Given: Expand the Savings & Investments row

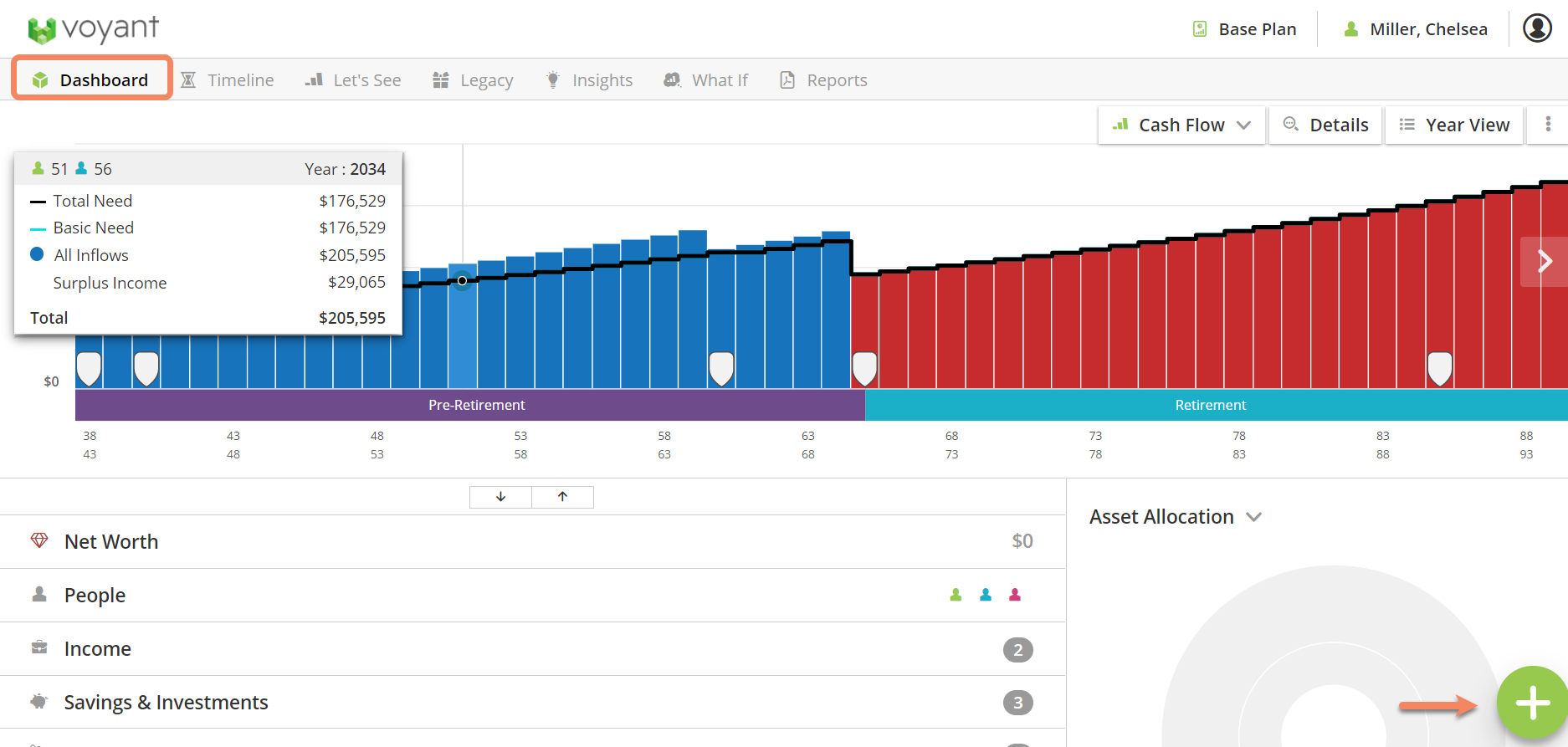Looking at the screenshot, I should coord(166,703).
